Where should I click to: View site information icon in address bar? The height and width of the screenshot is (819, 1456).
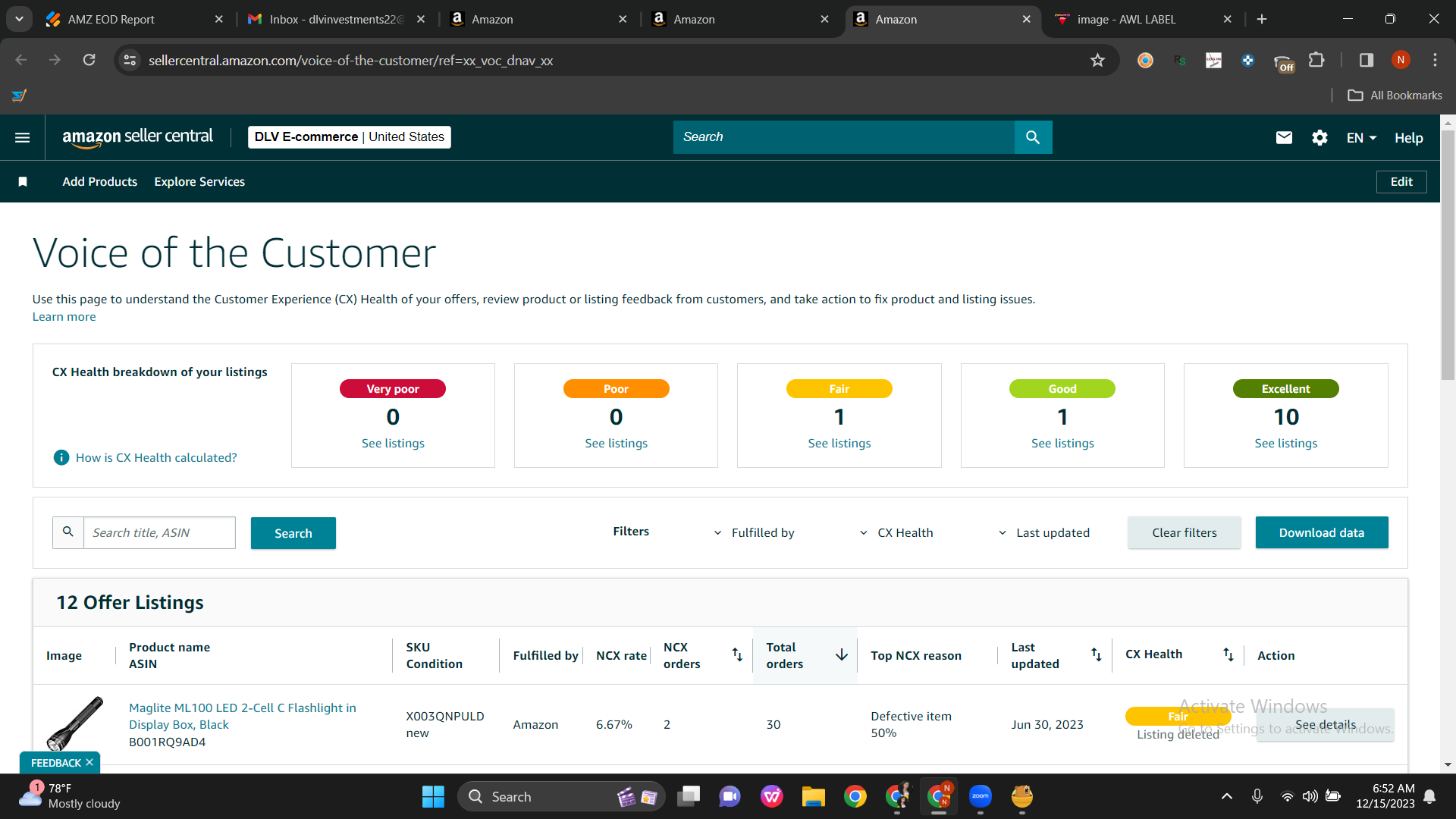[x=130, y=60]
